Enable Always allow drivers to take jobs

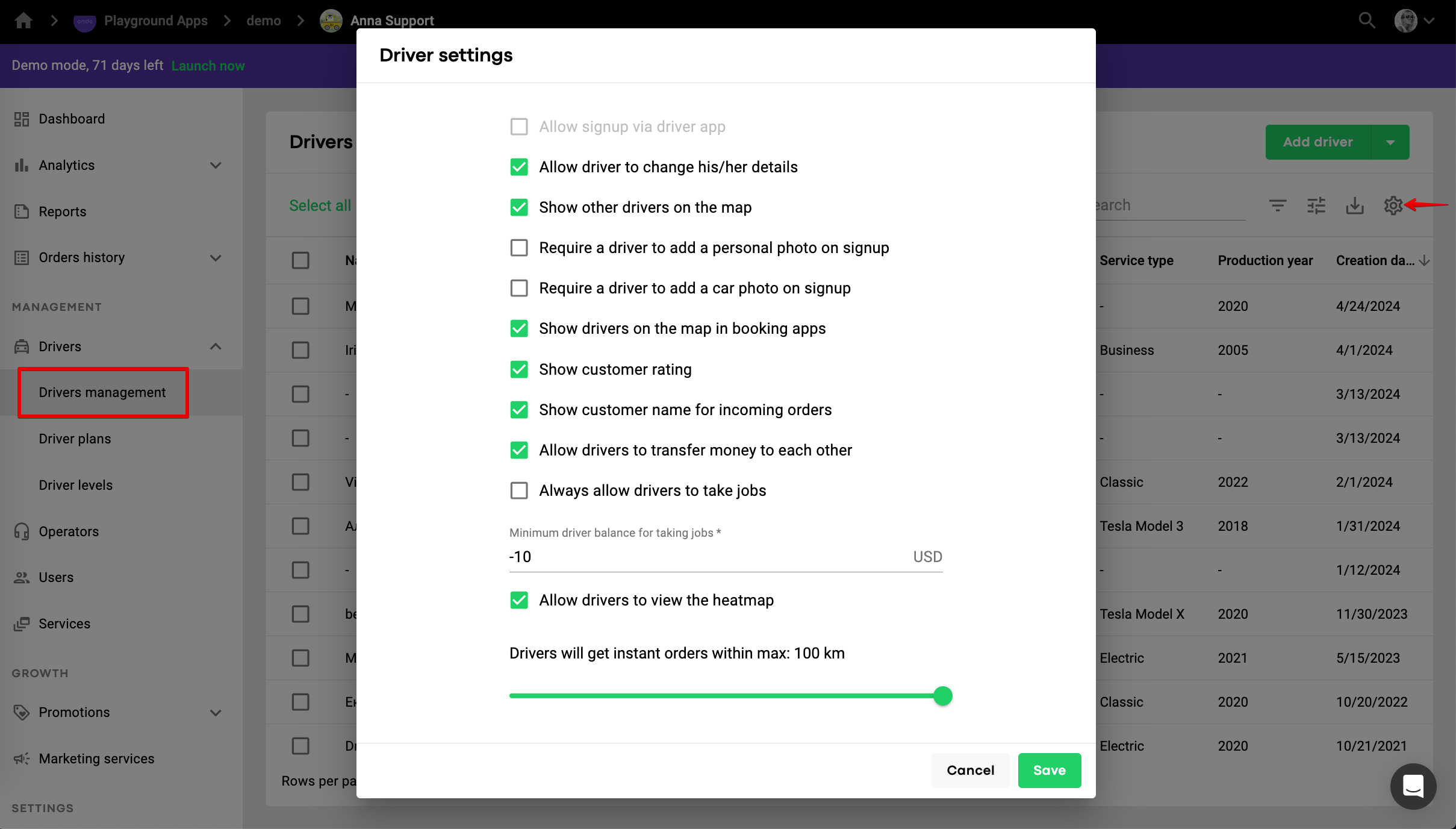519,490
